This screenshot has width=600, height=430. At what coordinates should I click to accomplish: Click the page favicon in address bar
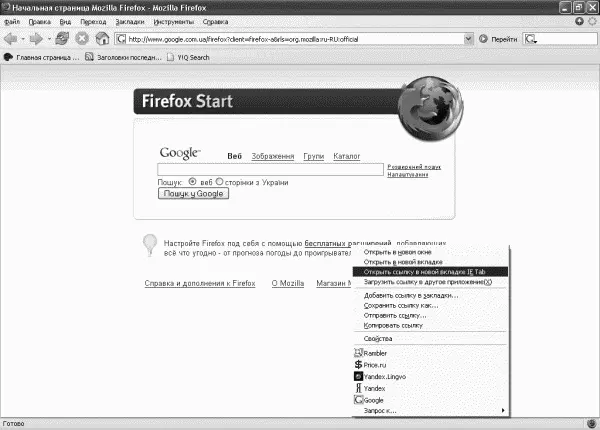click(121, 39)
